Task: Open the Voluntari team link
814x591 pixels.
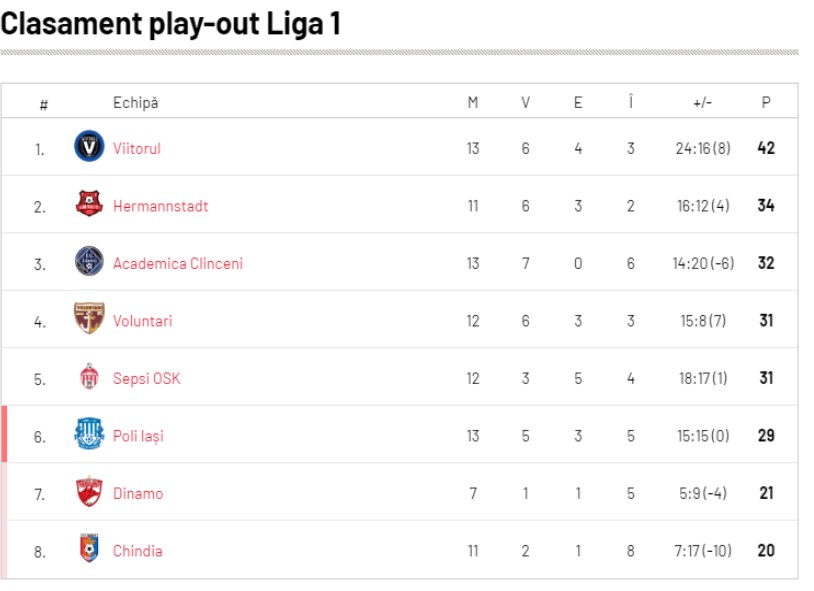Action: [x=142, y=321]
